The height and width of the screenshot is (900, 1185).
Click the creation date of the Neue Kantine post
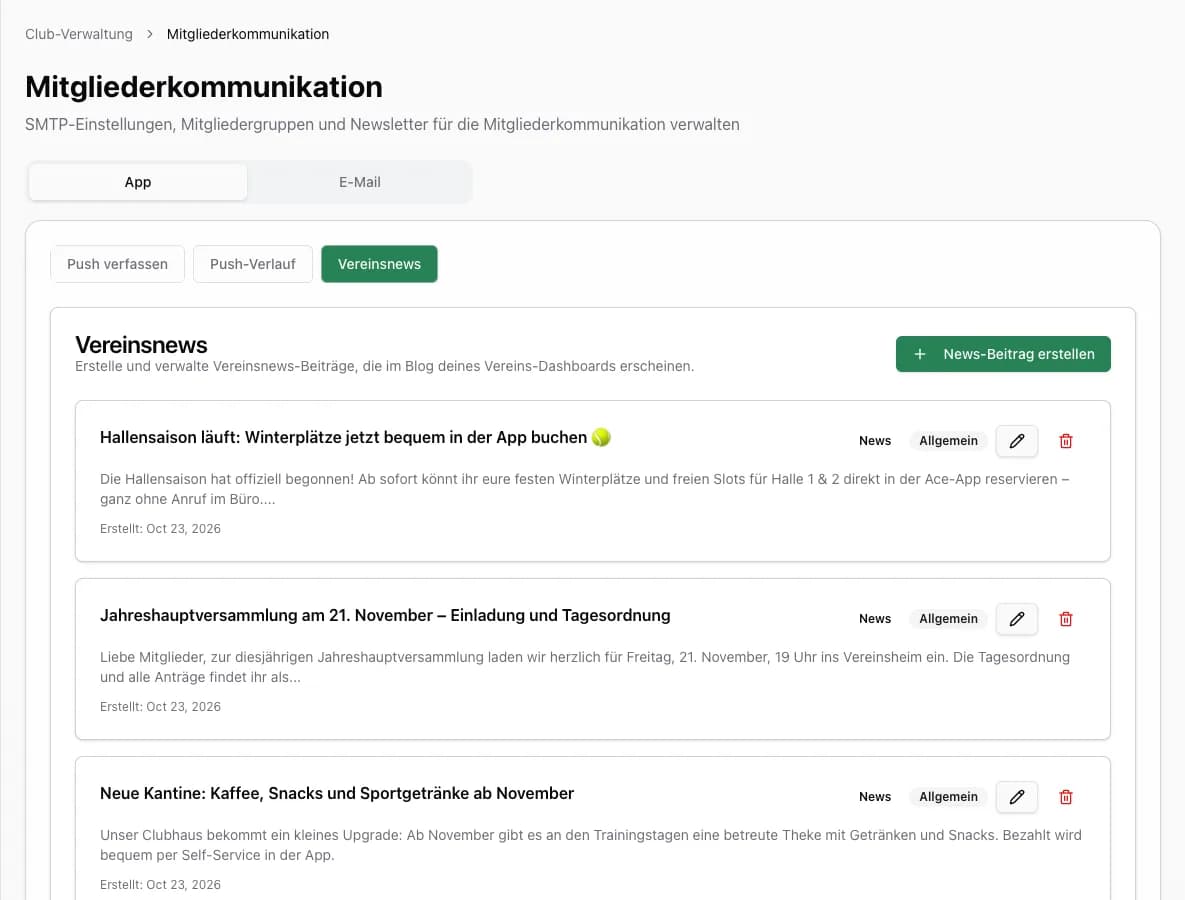coord(160,885)
